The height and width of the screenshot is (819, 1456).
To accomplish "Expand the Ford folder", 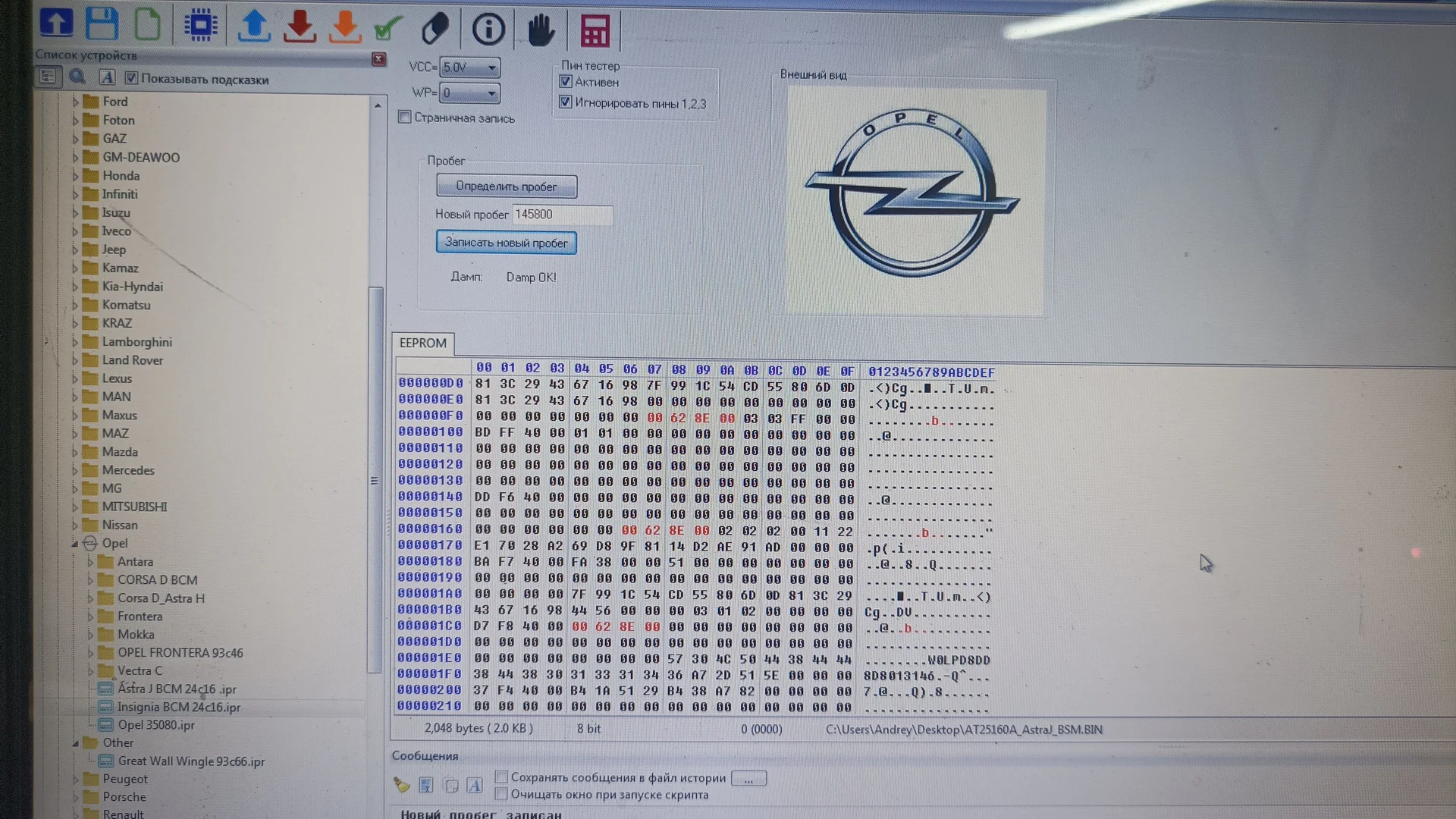I will 75,102.
